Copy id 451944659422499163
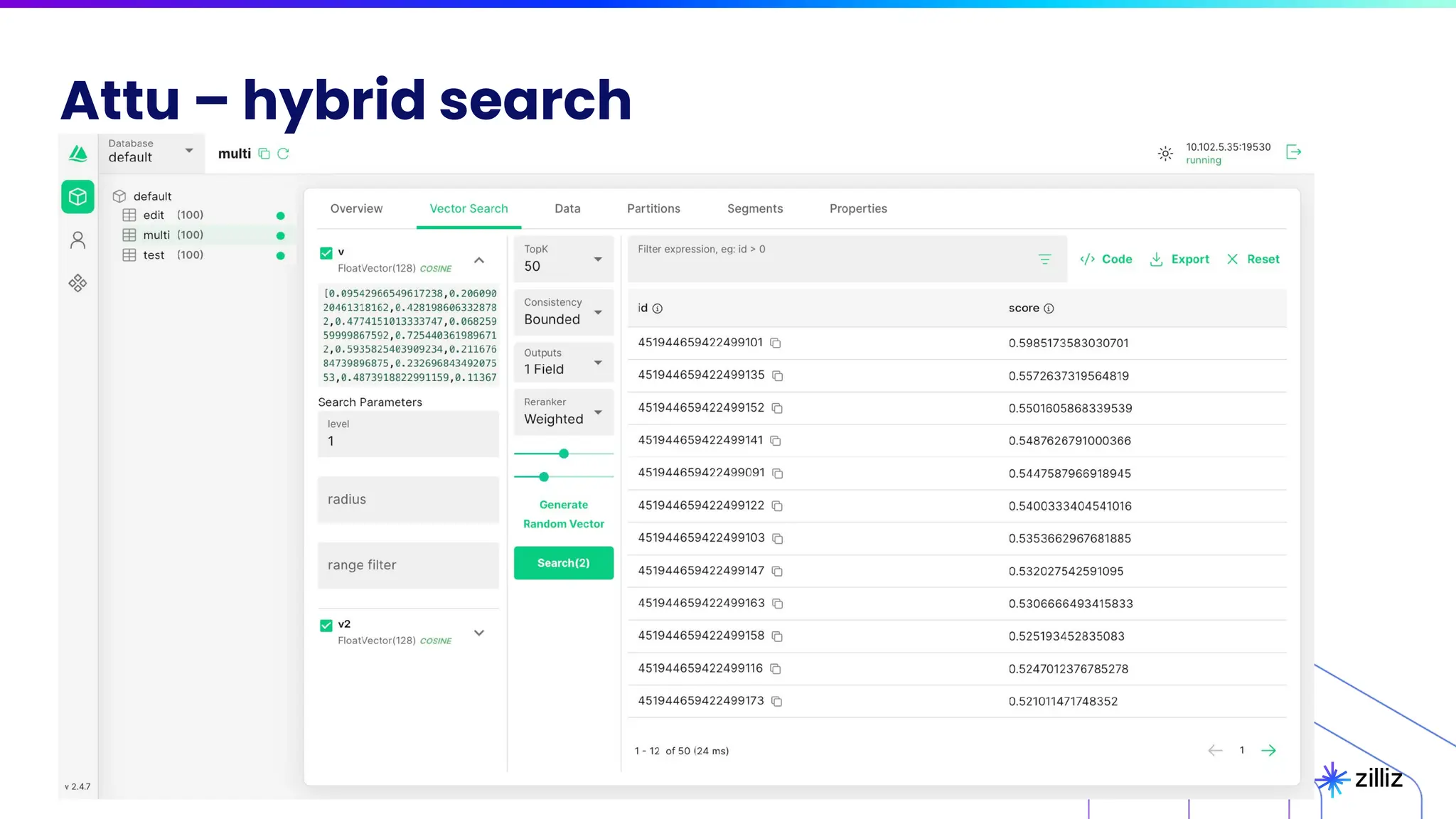The width and height of the screenshot is (1456, 819). [x=778, y=604]
